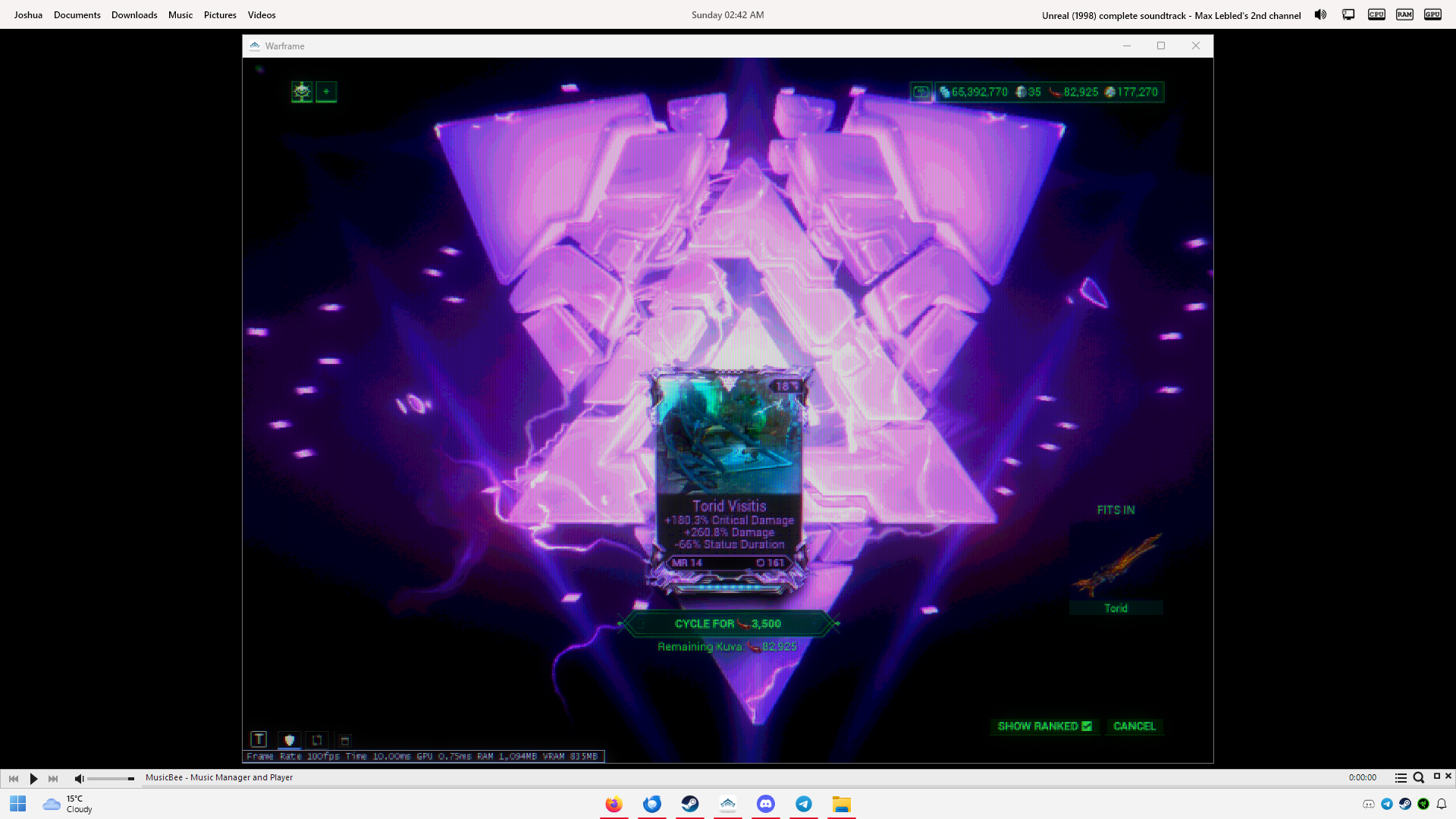Click the Cancel button
Viewport: 1456px width, 819px height.
[1134, 726]
